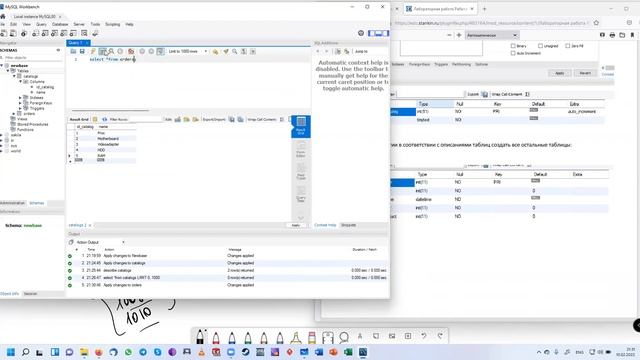Save the query script to file
The height and width of the screenshot is (360, 640).
click(82, 51)
